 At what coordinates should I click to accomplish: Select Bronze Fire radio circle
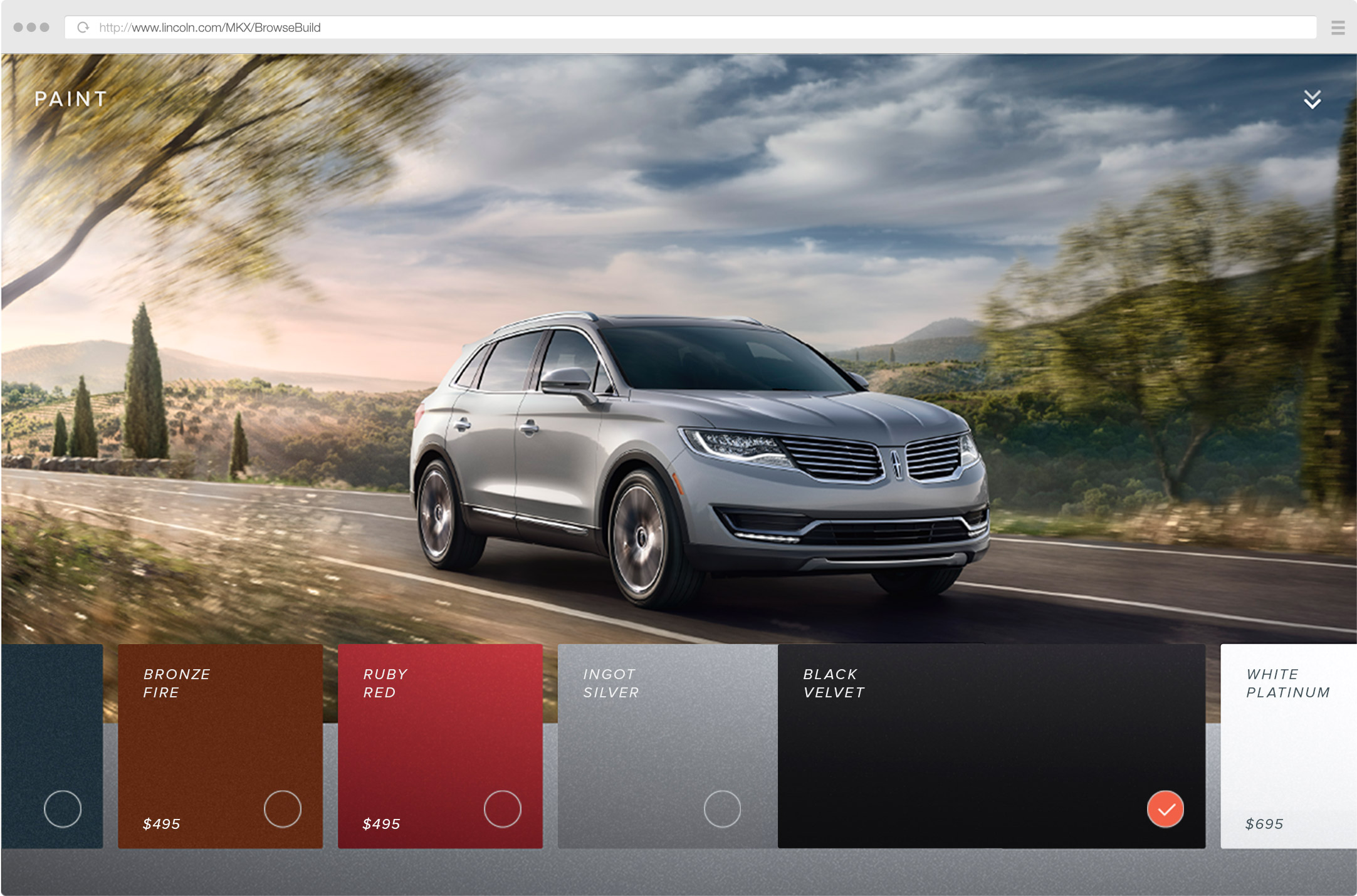coord(283,809)
